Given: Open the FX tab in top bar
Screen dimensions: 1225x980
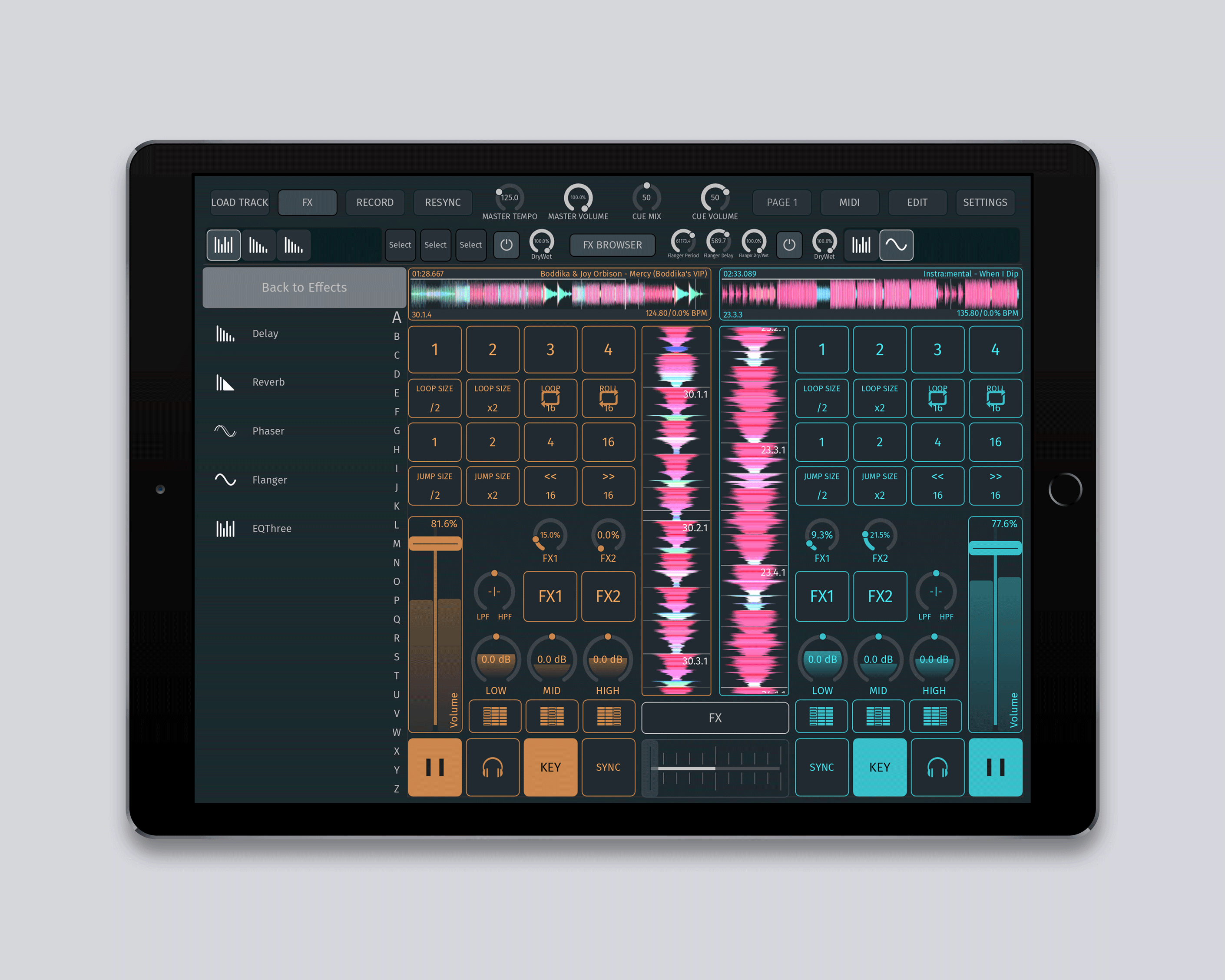Looking at the screenshot, I should click(308, 202).
